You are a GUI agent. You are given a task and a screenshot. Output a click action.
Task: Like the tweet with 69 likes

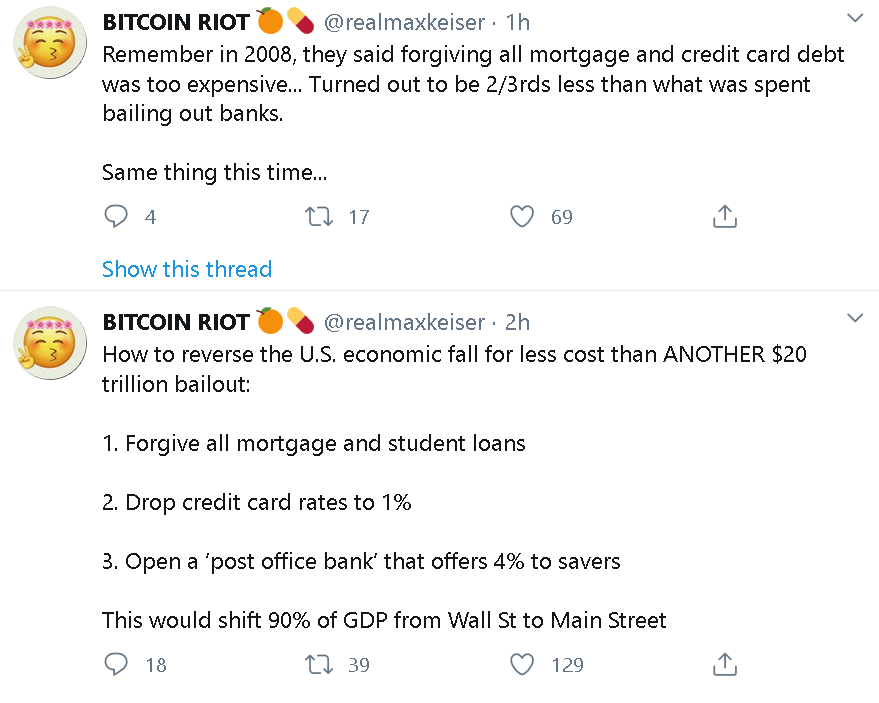pyautogui.click(x=522, y=216)
